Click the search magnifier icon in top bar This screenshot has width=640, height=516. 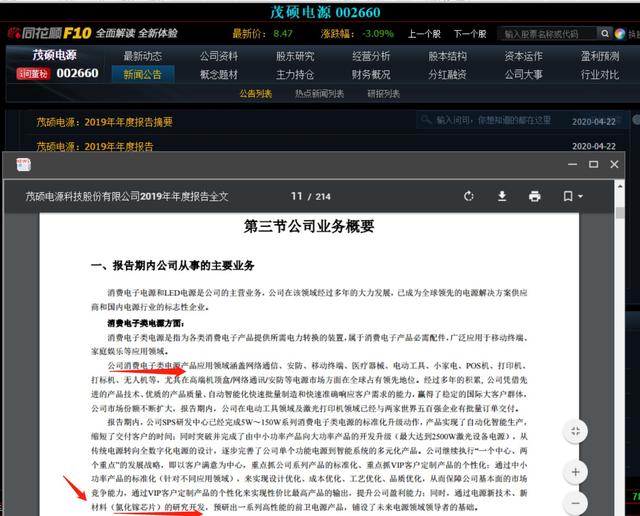(x=604, y=33)
